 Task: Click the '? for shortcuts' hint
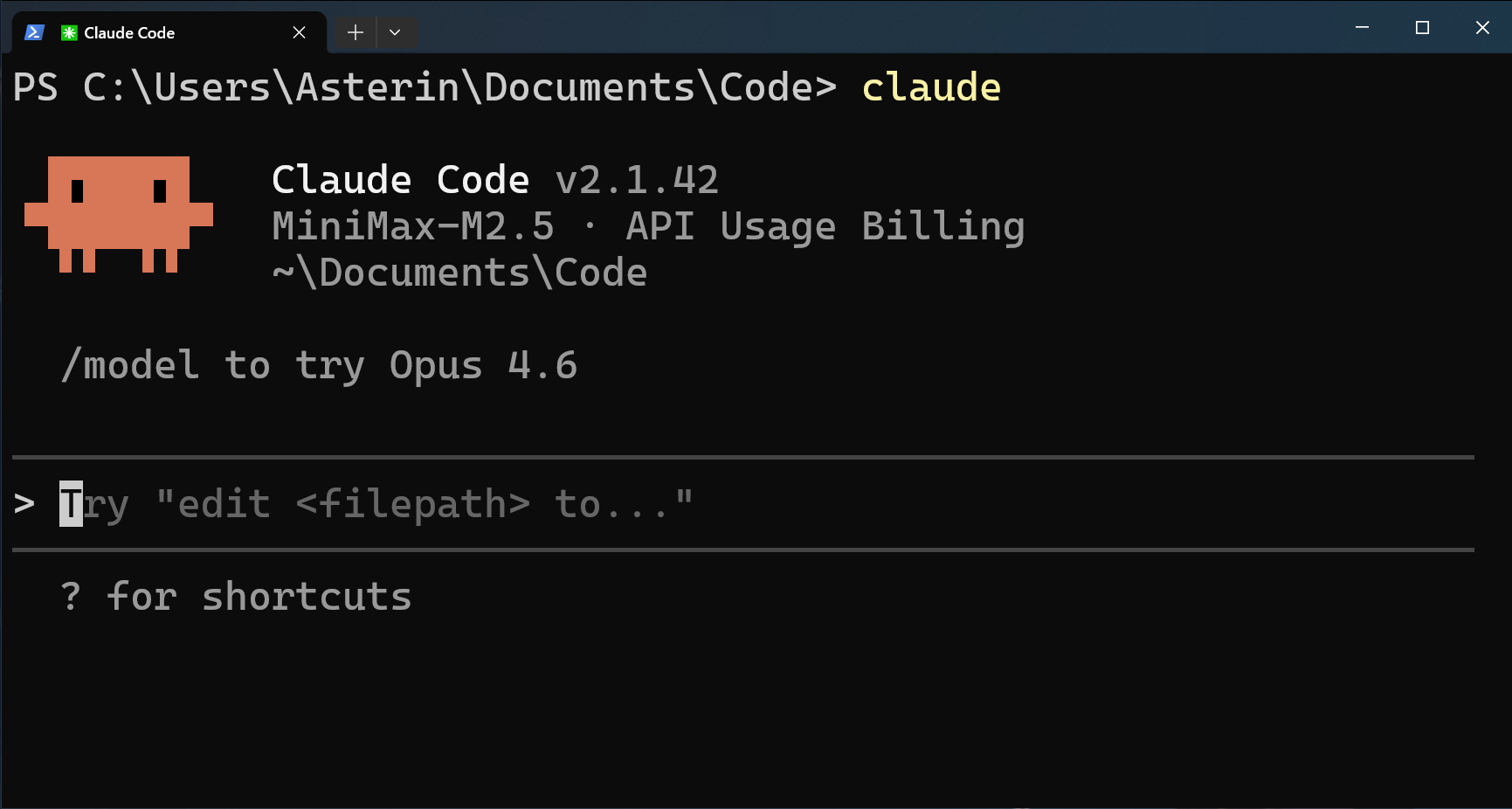coord(236,597)
